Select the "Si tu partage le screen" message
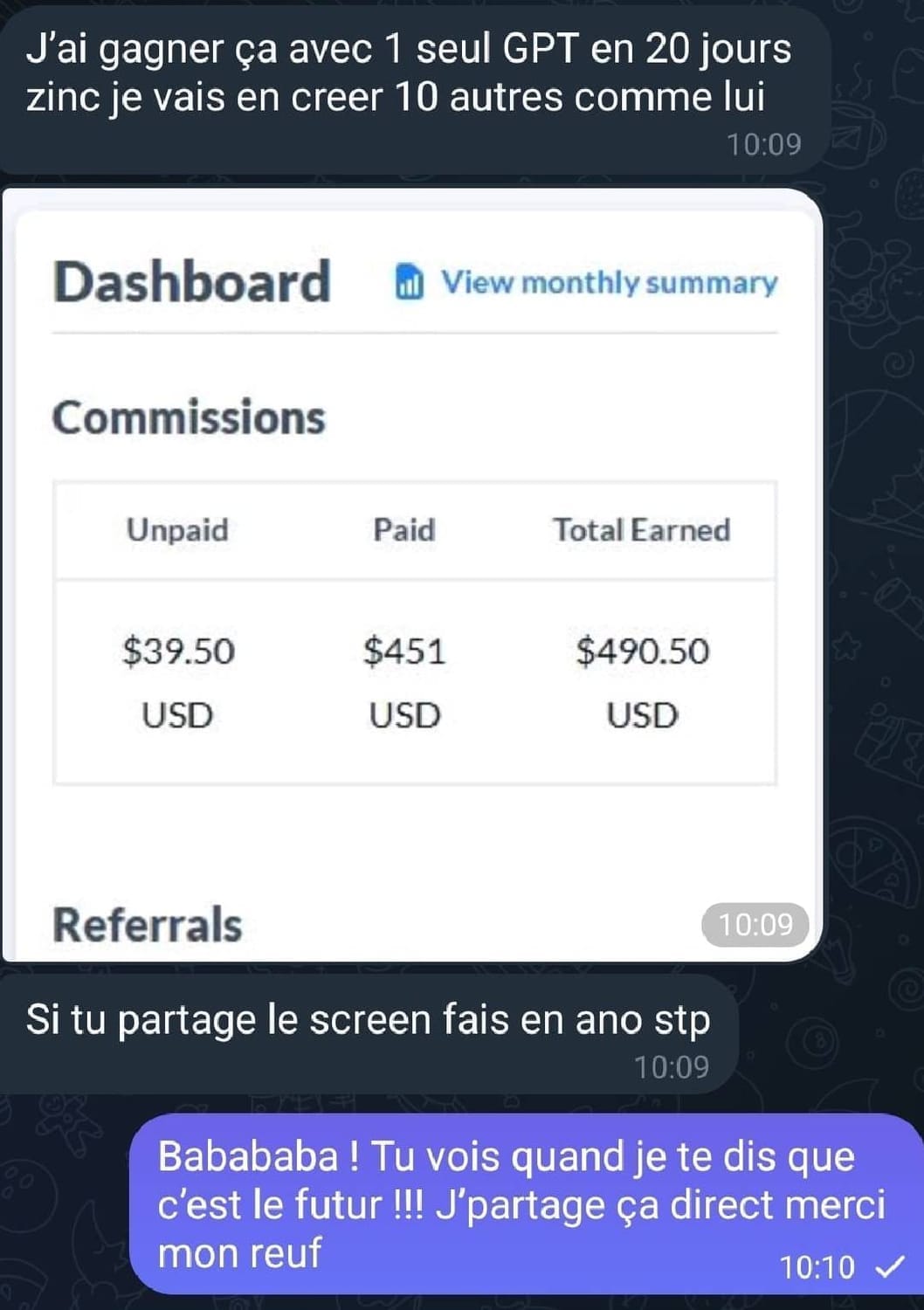The image size is (924, 1310). [x=368, y=1020]
